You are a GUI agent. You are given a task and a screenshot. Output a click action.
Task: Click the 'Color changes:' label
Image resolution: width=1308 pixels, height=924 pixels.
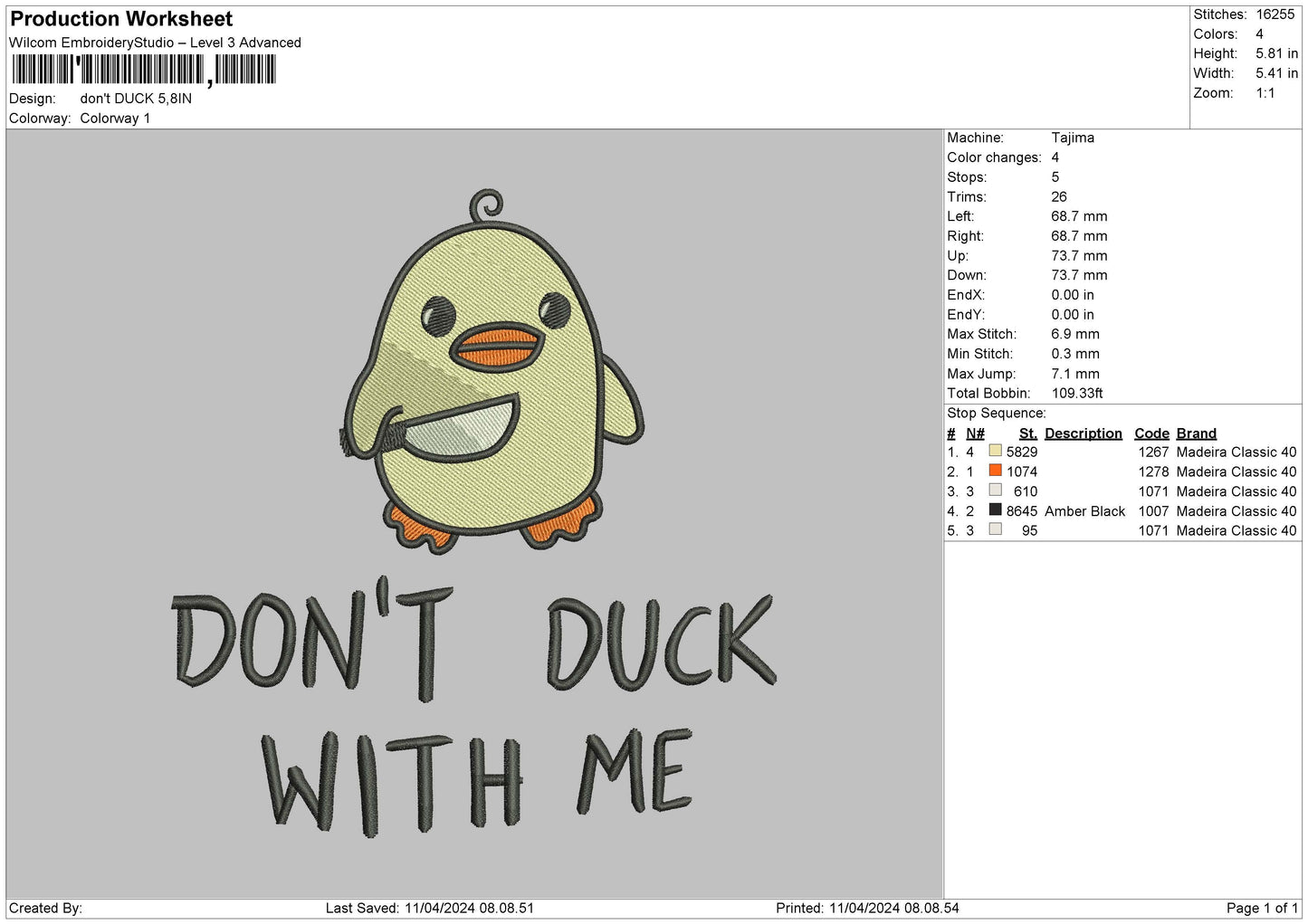click(994, 157)
